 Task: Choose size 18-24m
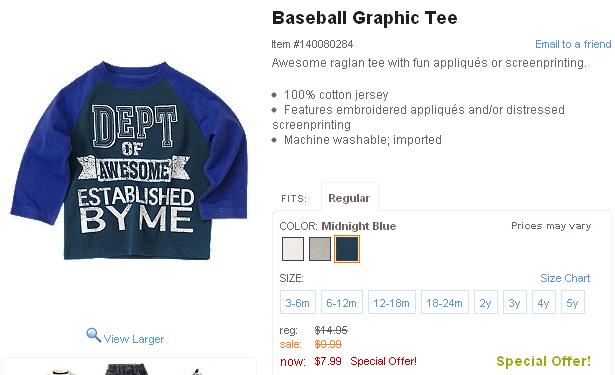(x=445, y=302)
